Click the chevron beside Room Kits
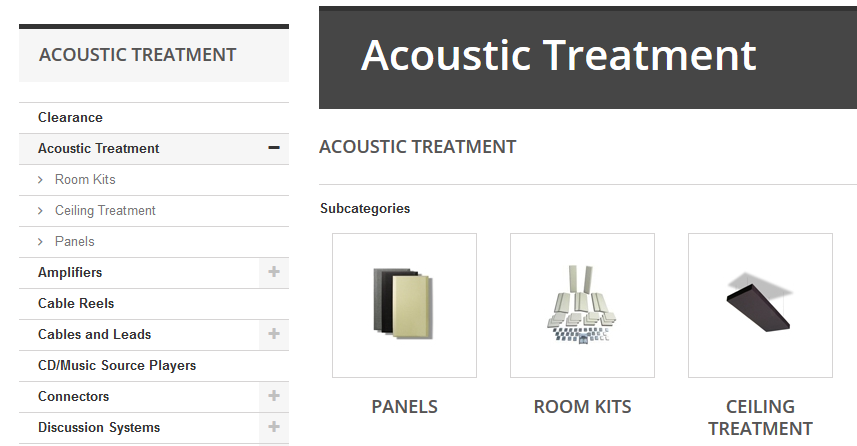 40,179
